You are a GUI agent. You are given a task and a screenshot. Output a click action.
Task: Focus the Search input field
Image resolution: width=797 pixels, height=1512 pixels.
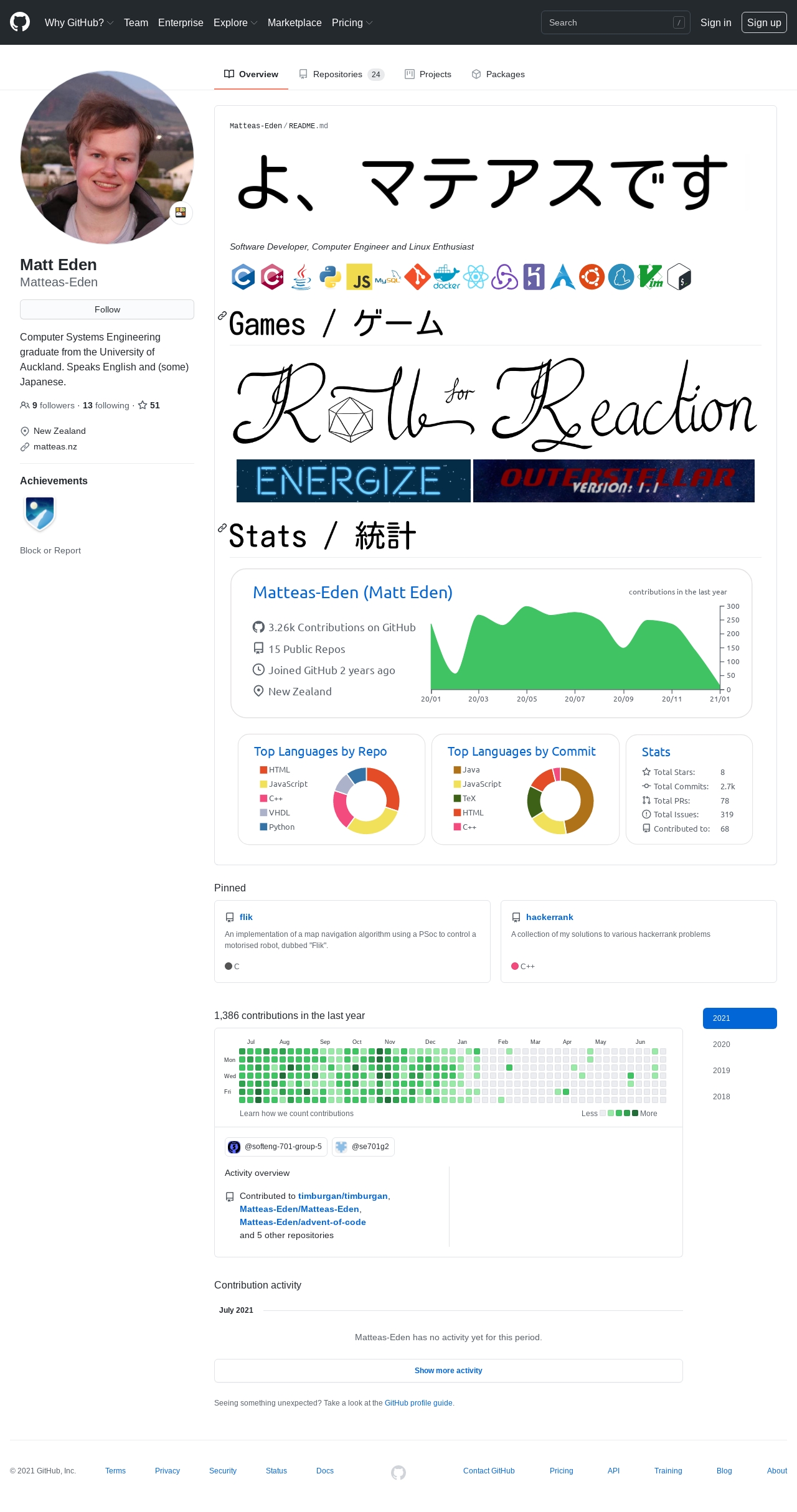(x=616, y=22)
